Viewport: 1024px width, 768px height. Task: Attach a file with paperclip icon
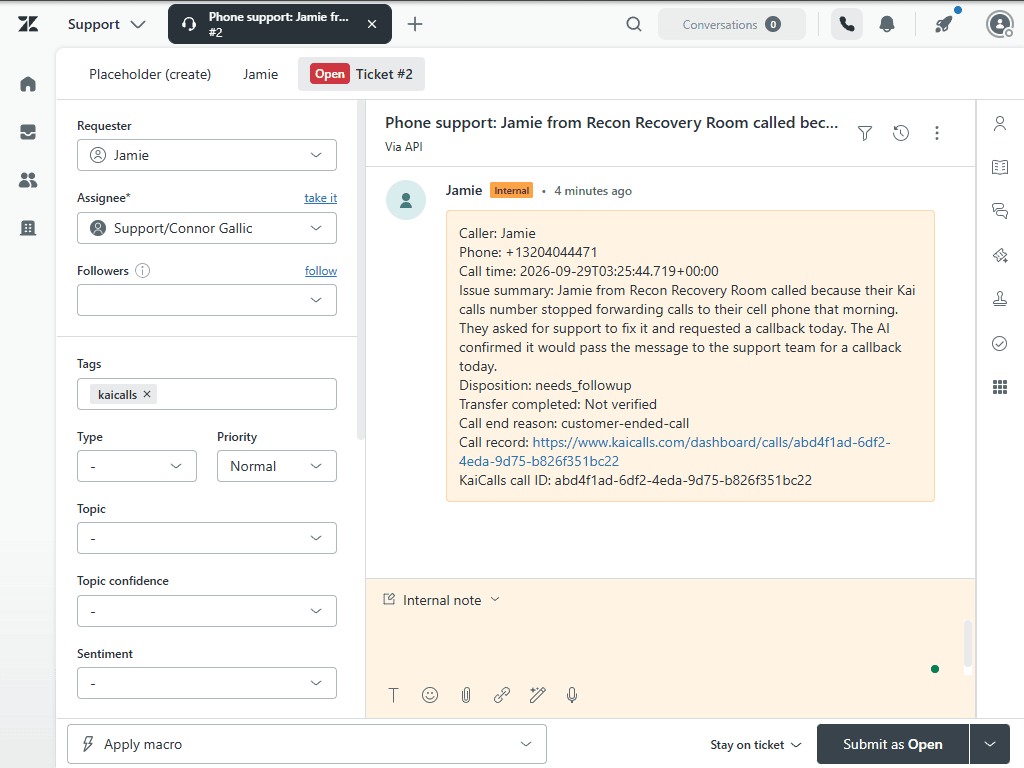[466, 695]
